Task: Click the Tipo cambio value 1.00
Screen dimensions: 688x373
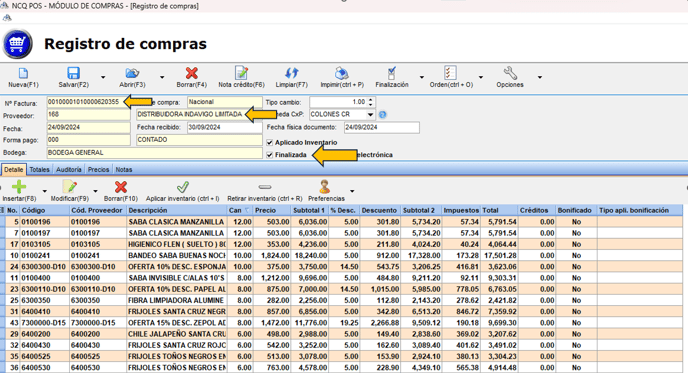Action: coord(338,102)
